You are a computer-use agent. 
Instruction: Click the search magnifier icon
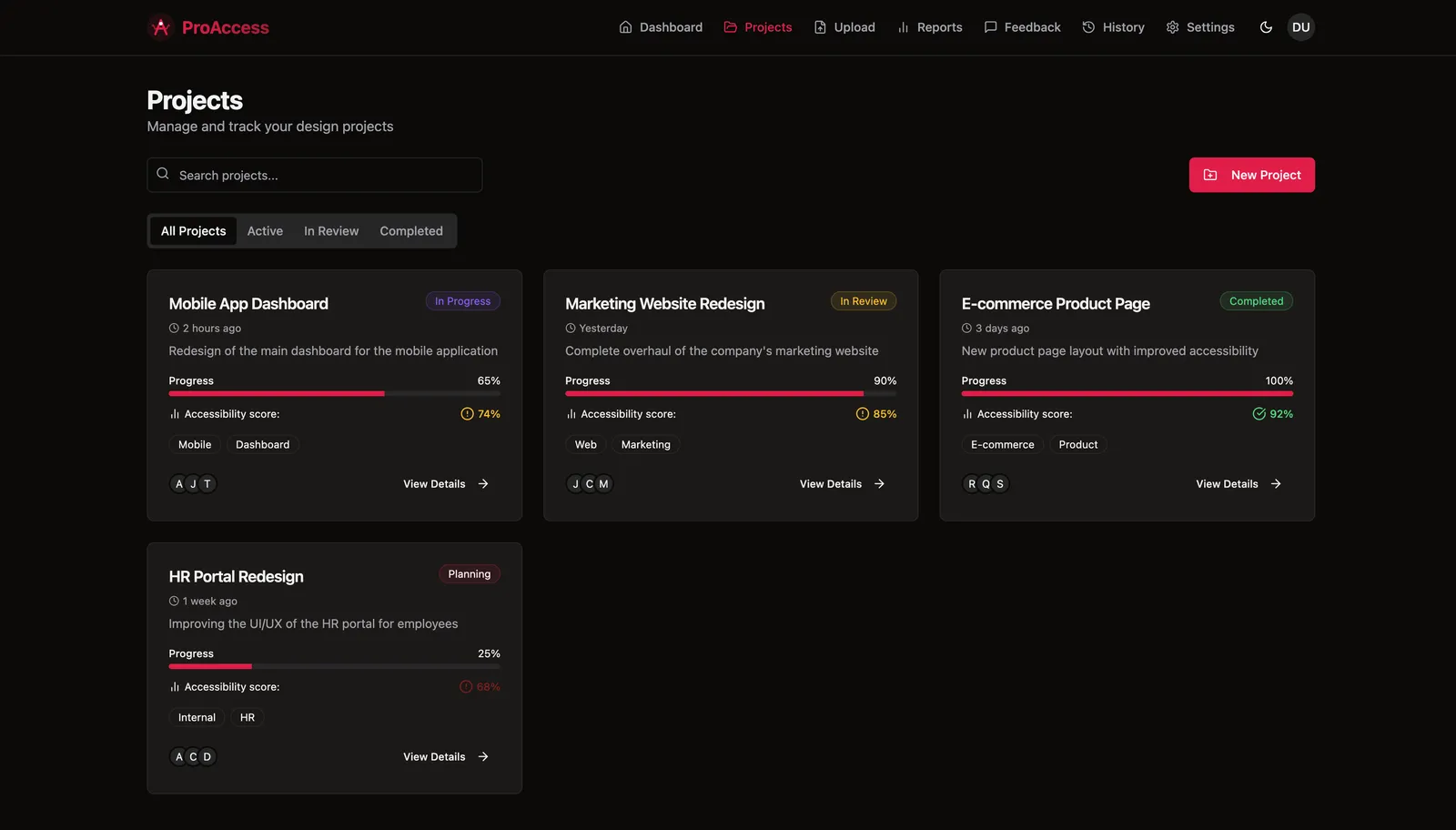163,174
